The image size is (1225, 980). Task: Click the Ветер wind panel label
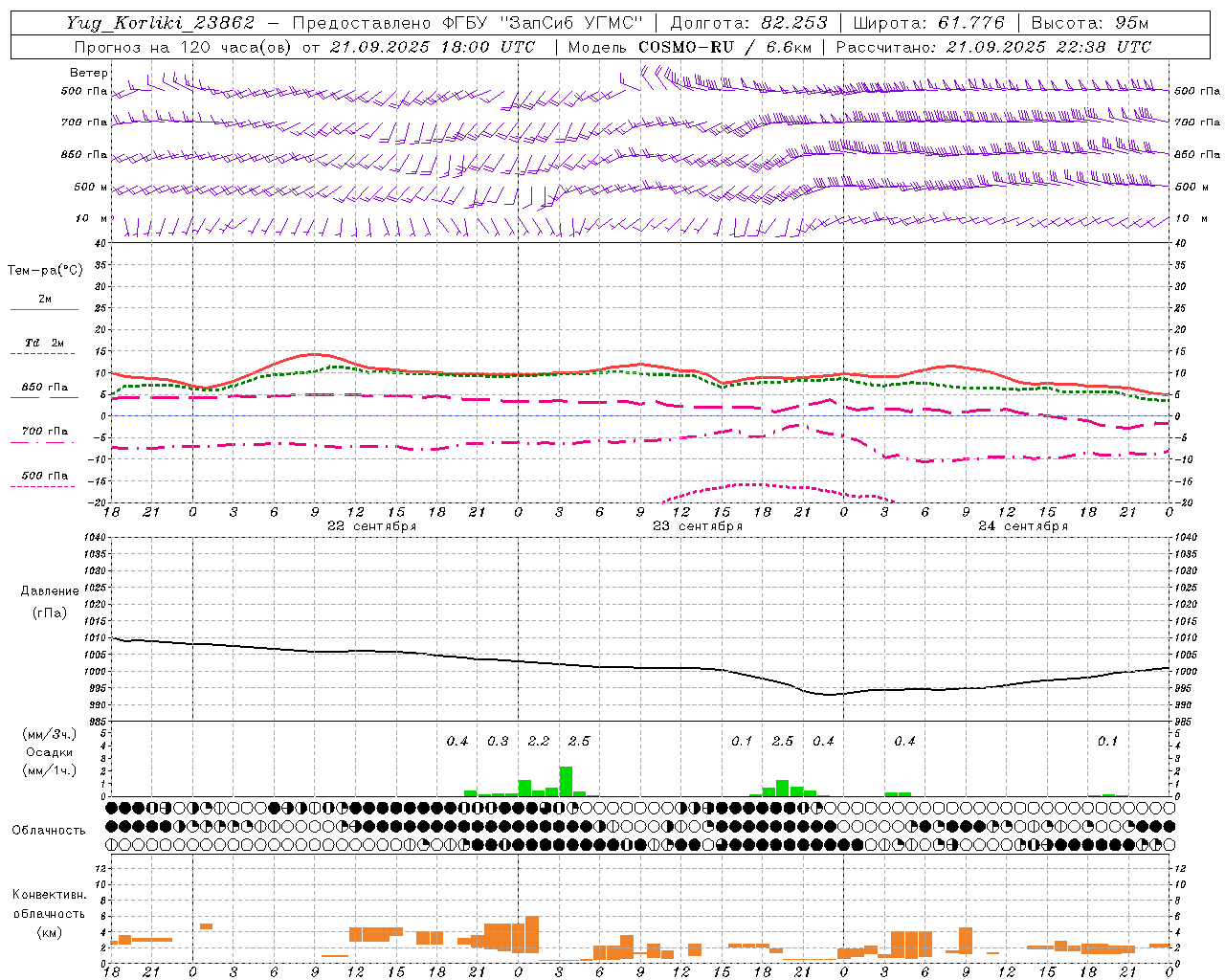click(89, 73)
